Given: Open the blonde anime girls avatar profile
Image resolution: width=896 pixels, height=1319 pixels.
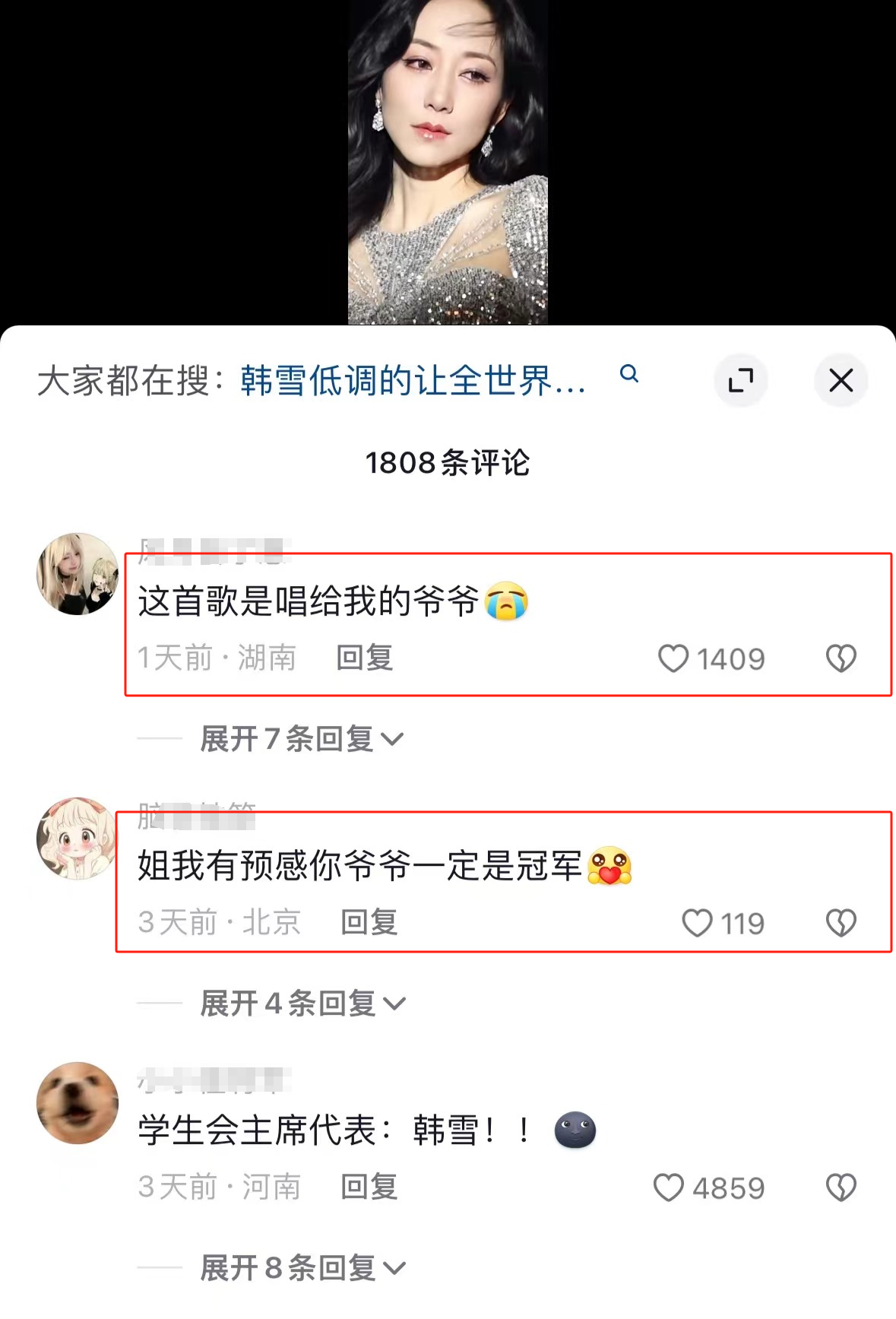Looking at the screenshot, I should [78, 574].
